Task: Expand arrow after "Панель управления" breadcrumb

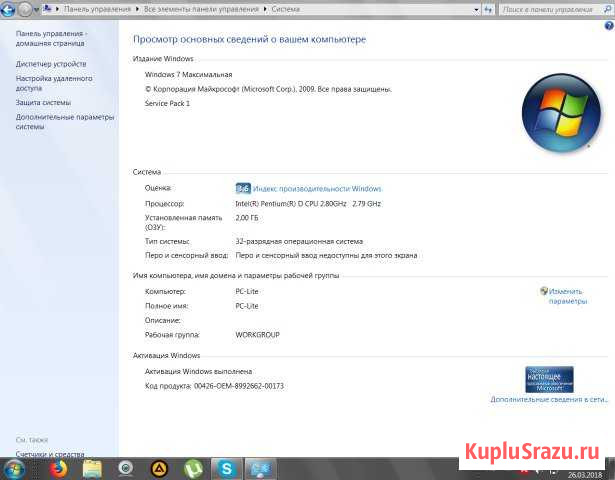Action: click(137, 9)
